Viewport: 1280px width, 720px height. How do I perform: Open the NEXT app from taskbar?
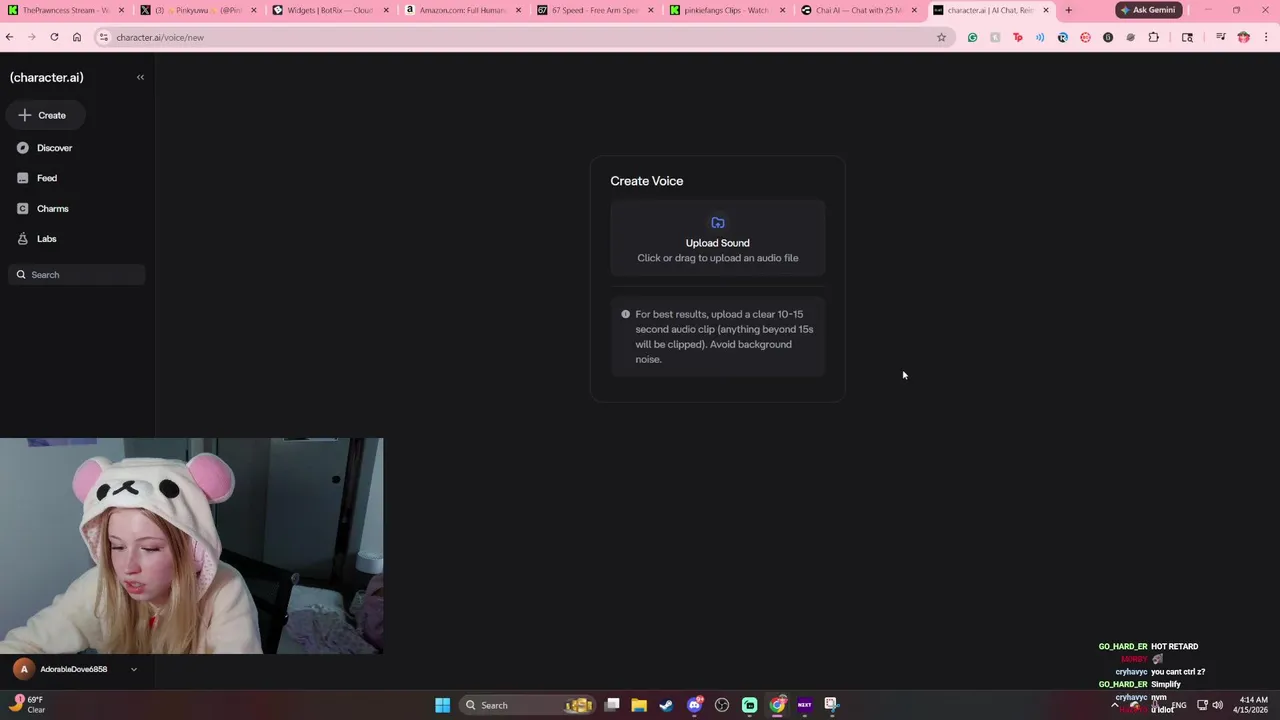coord(805,705)
